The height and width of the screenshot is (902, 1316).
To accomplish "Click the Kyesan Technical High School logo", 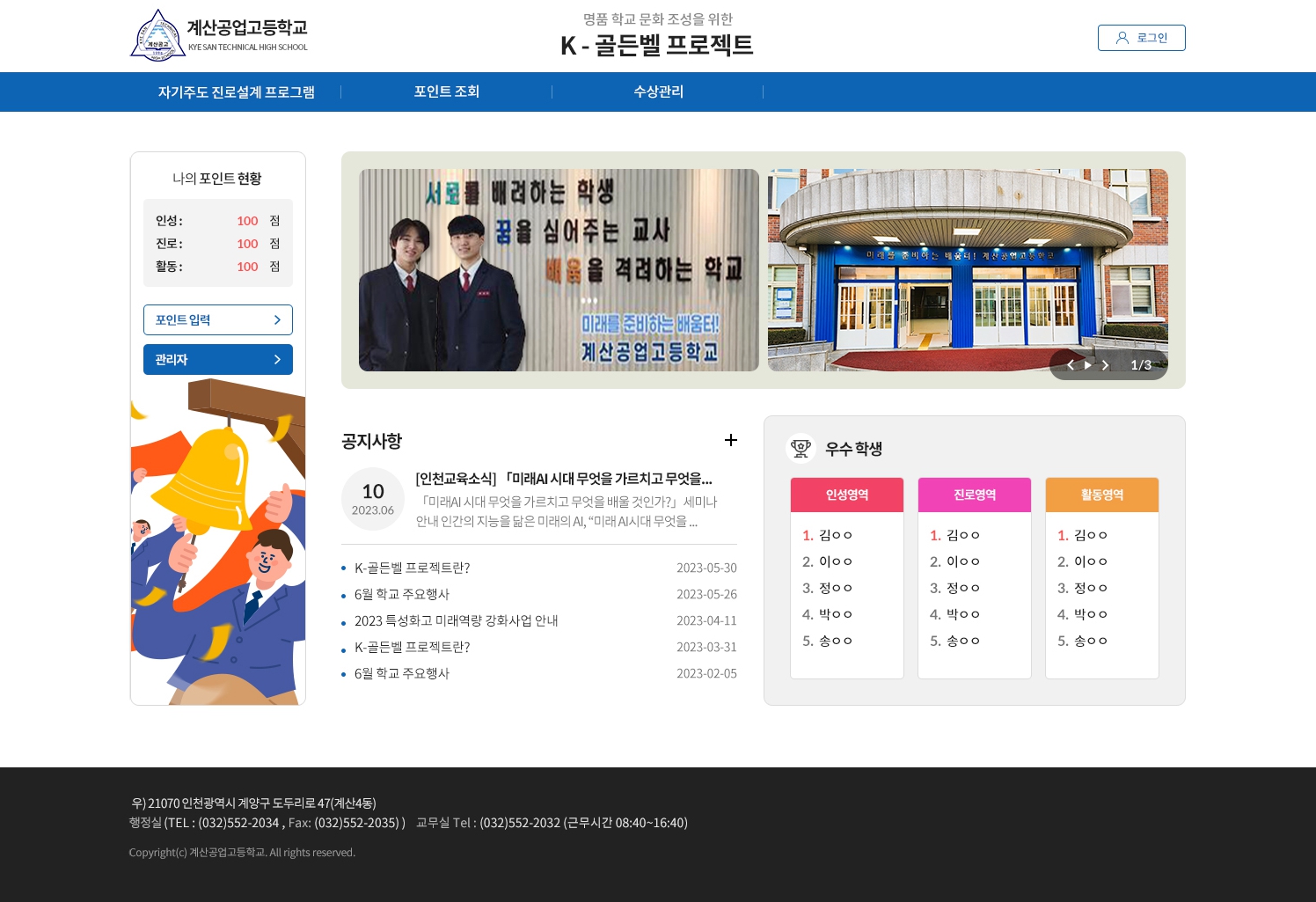I will coord(219,35).
